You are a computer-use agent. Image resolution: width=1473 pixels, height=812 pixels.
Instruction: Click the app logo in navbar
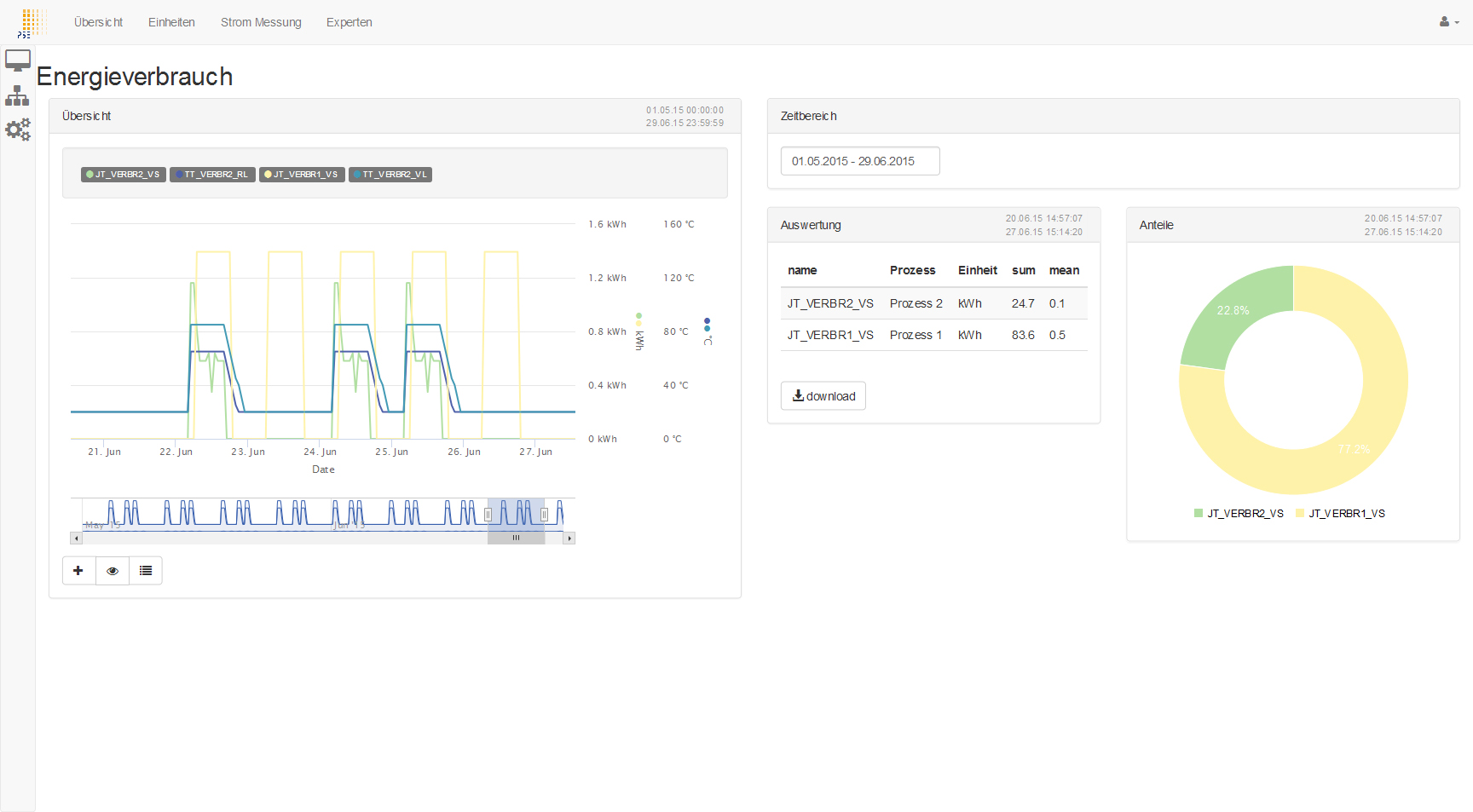click(31, 22)
